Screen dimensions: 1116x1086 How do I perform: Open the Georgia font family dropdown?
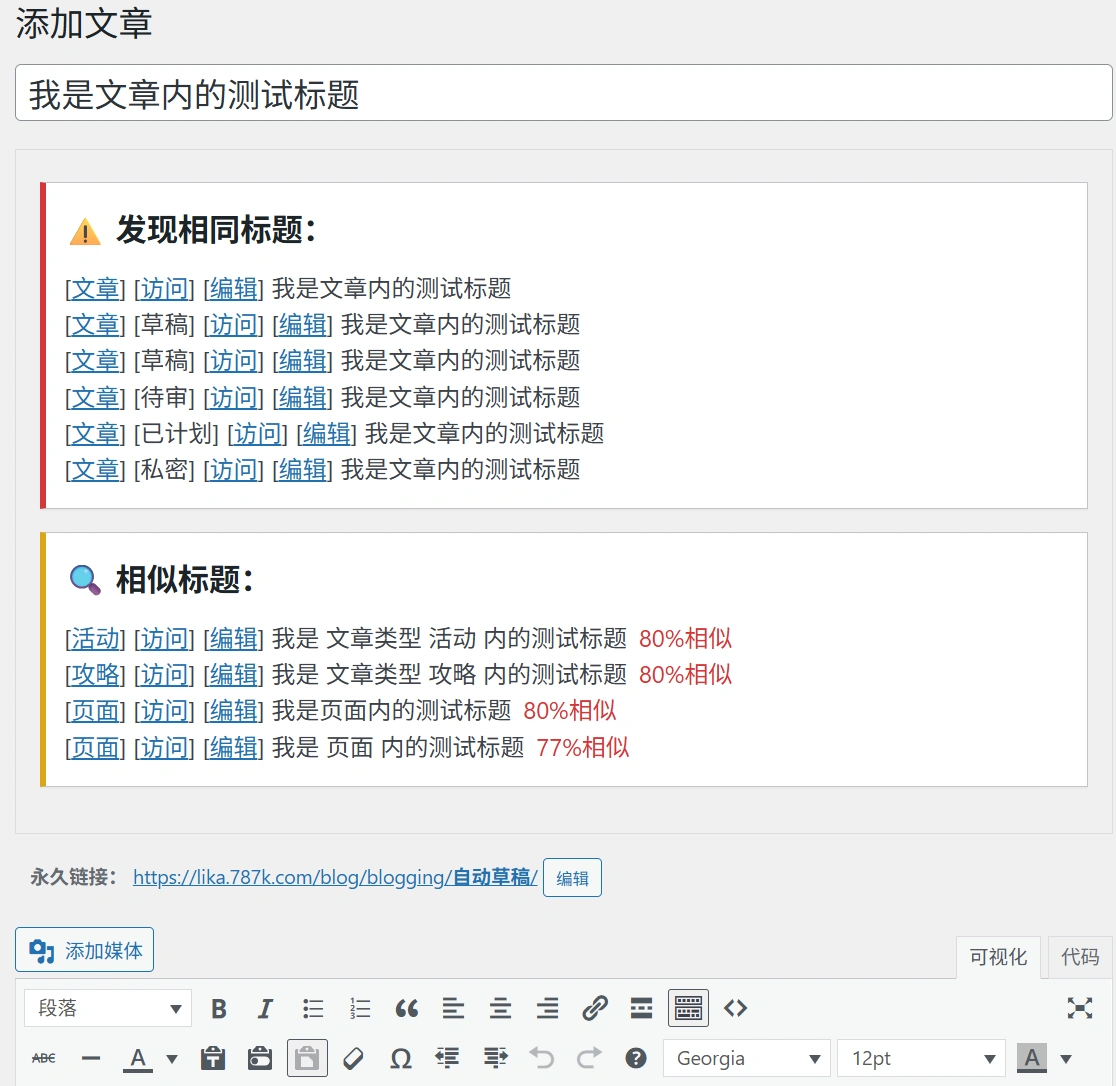point(748,1058)
